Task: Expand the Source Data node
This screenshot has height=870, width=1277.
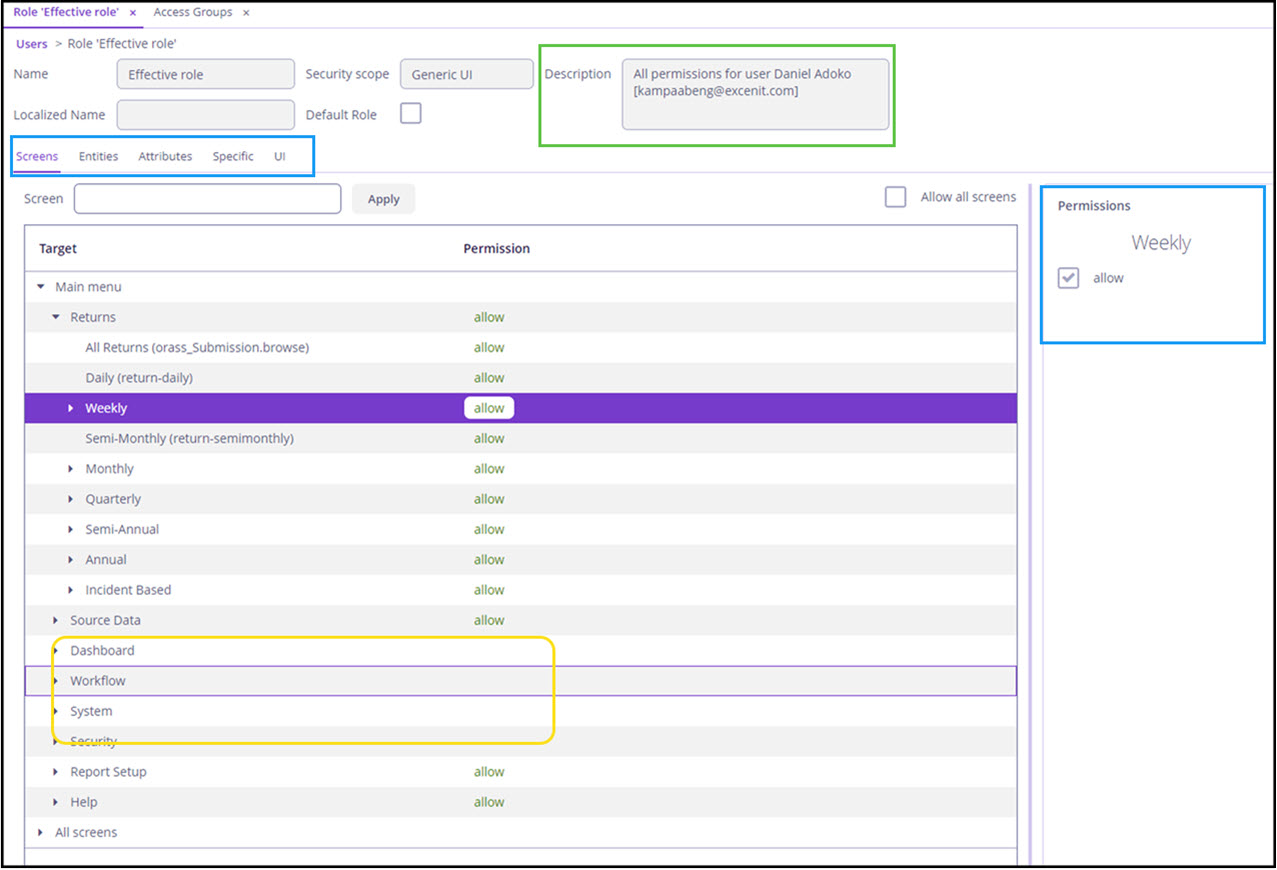Action: pyautogui.click(x=56, y=621)
